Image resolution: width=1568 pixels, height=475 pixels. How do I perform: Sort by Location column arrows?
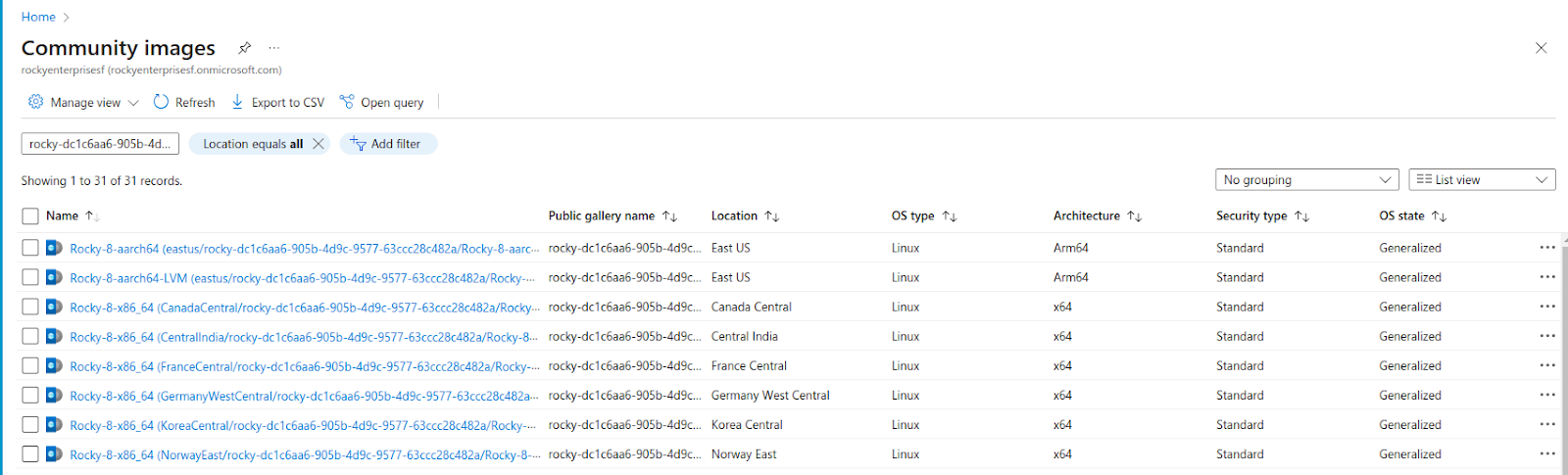point(772,216)
